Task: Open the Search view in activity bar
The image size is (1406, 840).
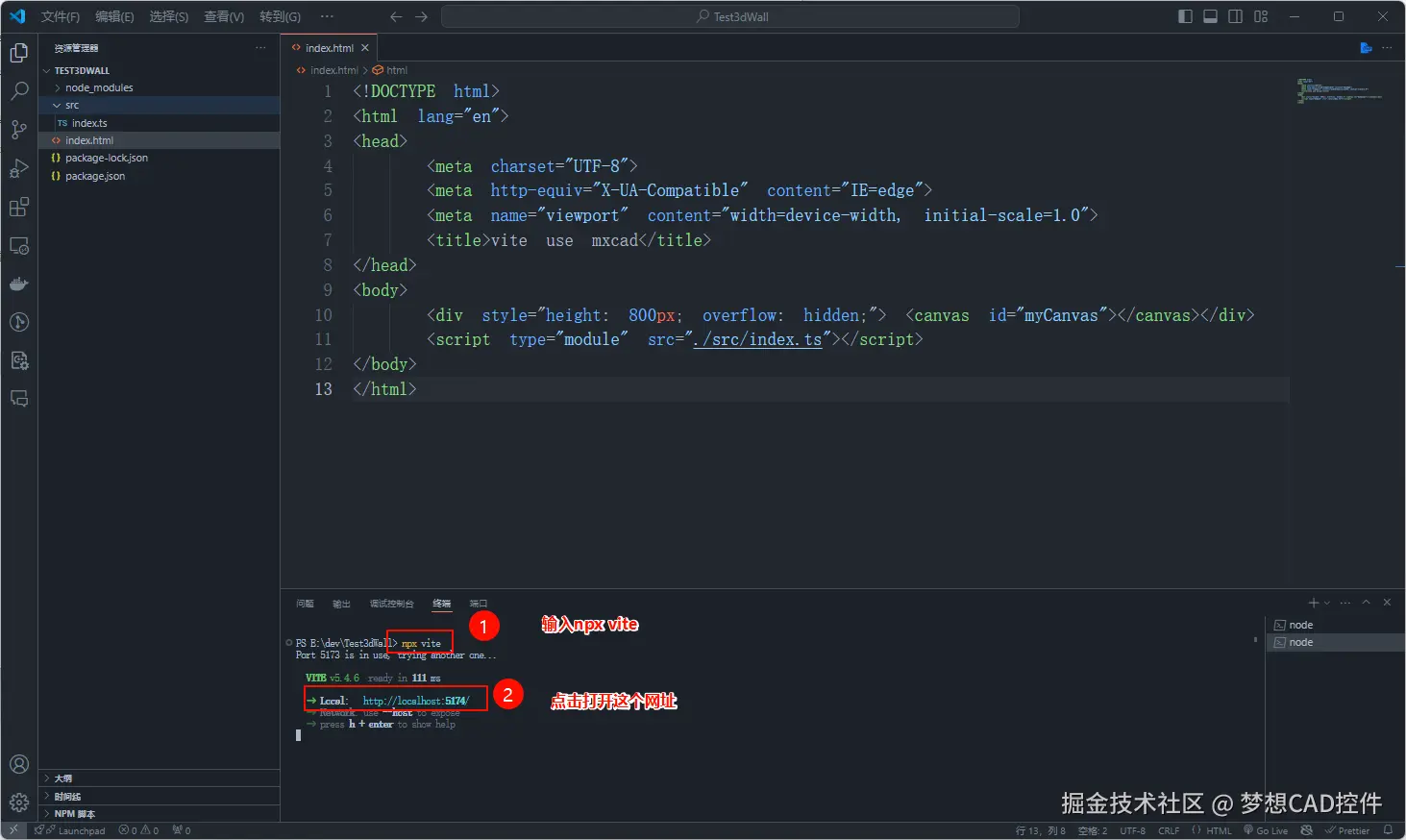Action: click(x=19, y=91)
